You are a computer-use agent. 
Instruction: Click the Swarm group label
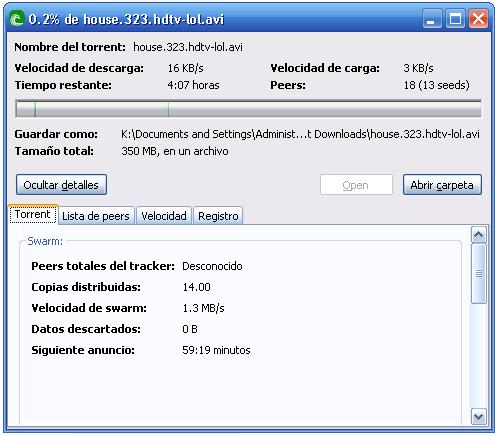45,241
